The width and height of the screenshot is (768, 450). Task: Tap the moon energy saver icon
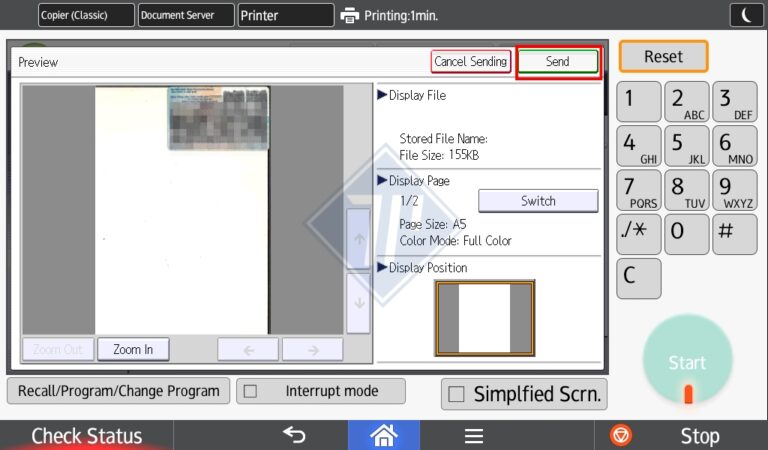[745, 15]
